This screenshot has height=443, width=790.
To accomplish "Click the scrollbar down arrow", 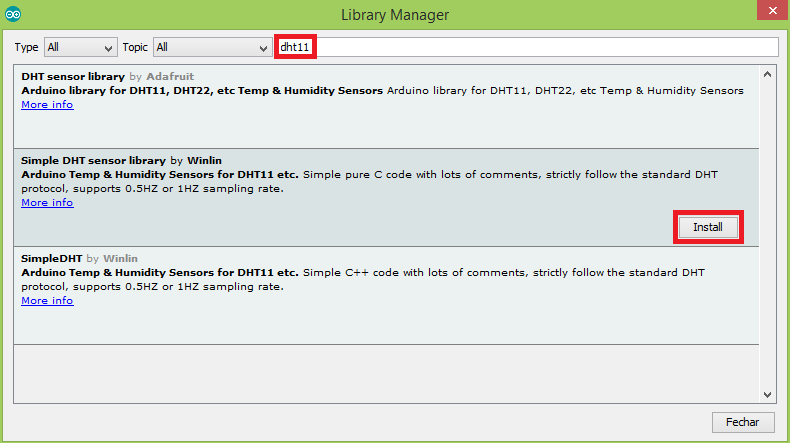I will click(x=767, y=395).
